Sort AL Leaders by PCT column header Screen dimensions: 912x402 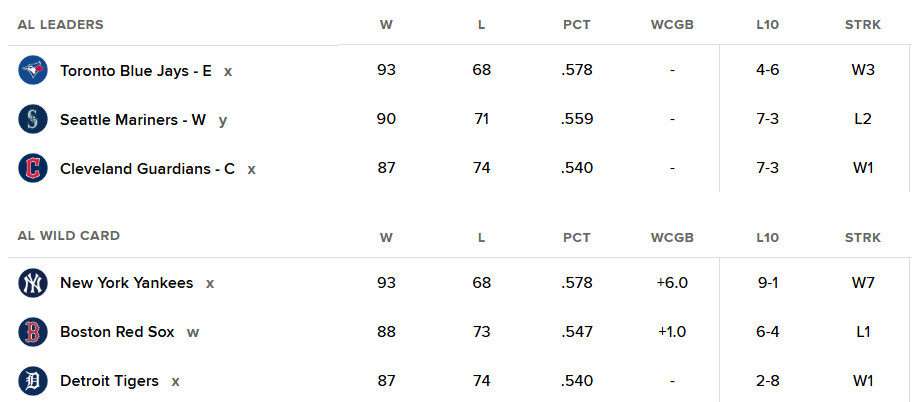click(577, 25)
